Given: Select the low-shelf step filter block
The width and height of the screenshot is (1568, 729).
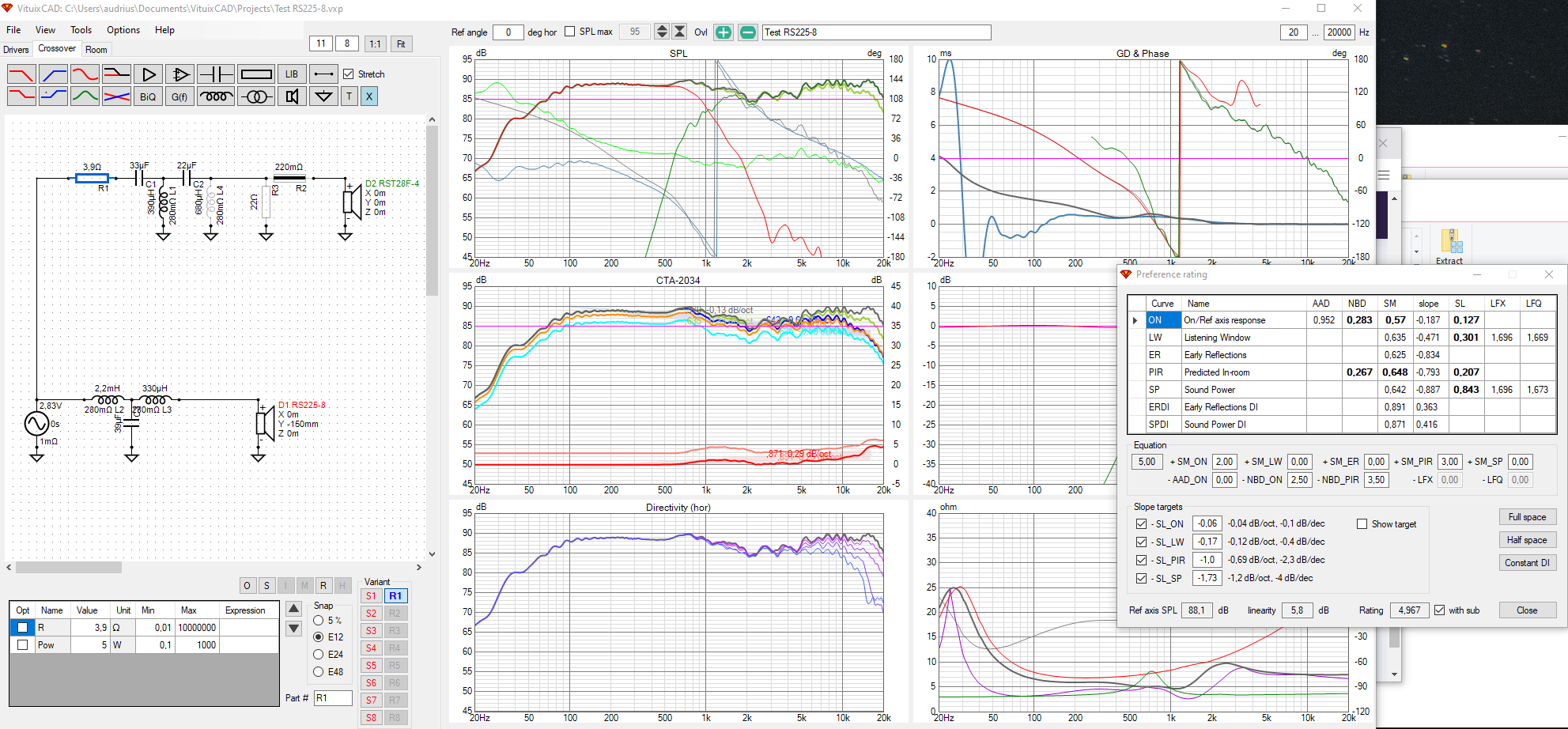Looking at the screenshot, I should 116,74.
